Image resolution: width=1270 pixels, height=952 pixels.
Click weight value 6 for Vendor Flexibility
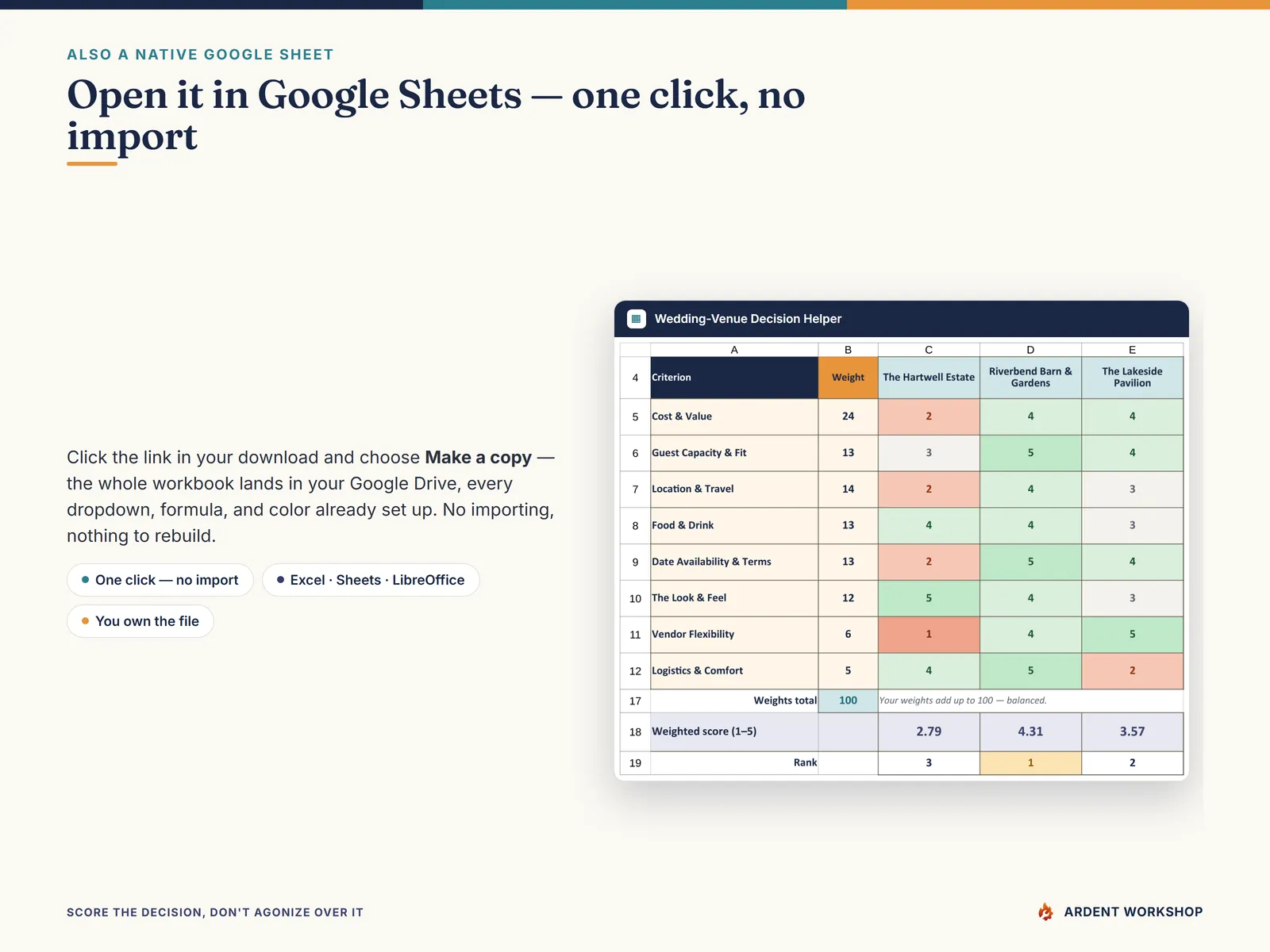[848, 635]
